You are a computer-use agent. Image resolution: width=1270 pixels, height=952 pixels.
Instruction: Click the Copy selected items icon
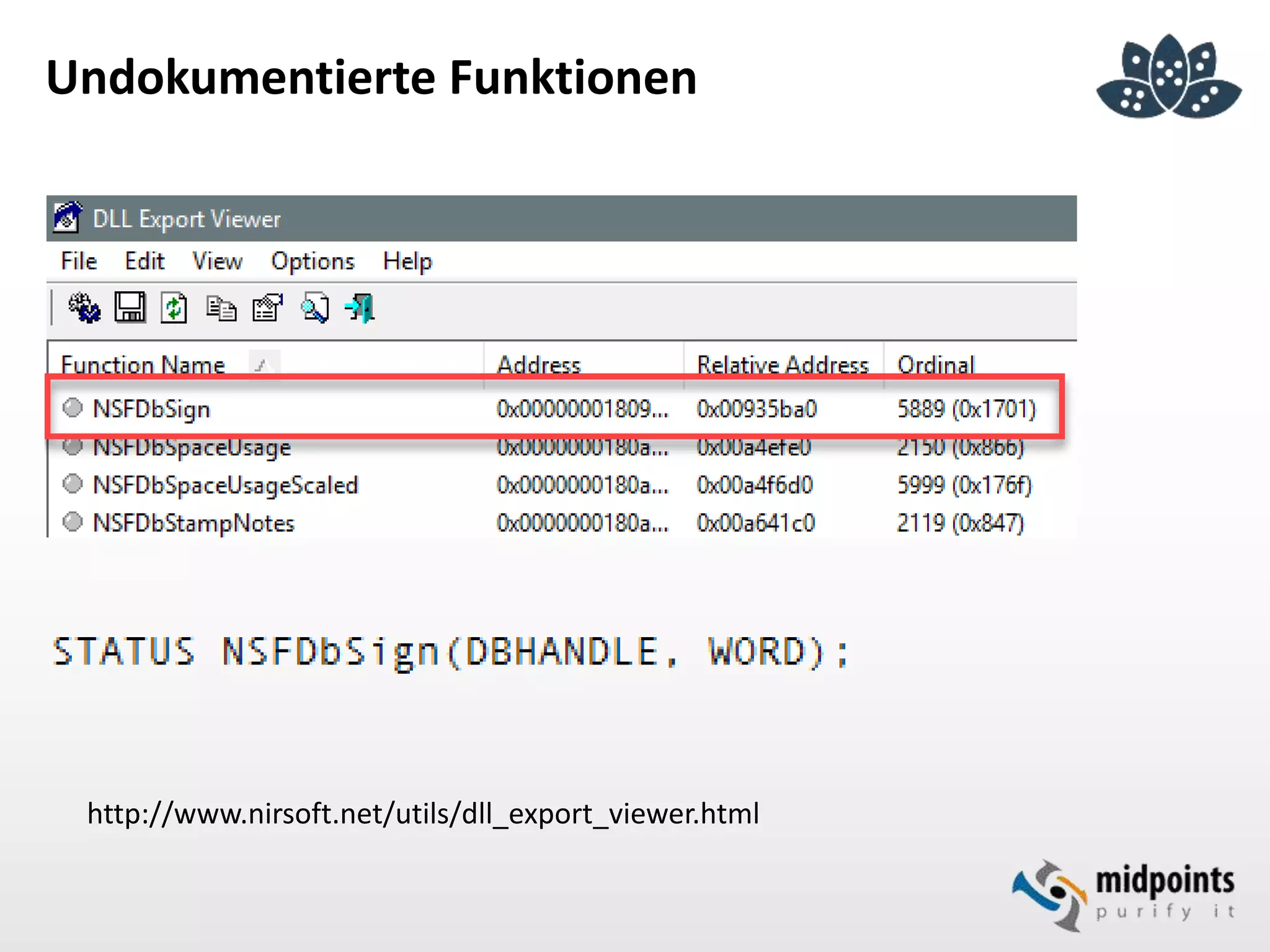pos(221,308)
